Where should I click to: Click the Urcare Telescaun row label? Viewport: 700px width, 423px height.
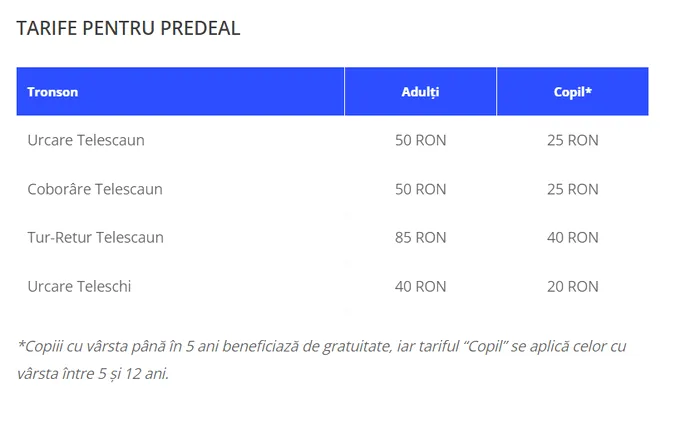(86, 140)
